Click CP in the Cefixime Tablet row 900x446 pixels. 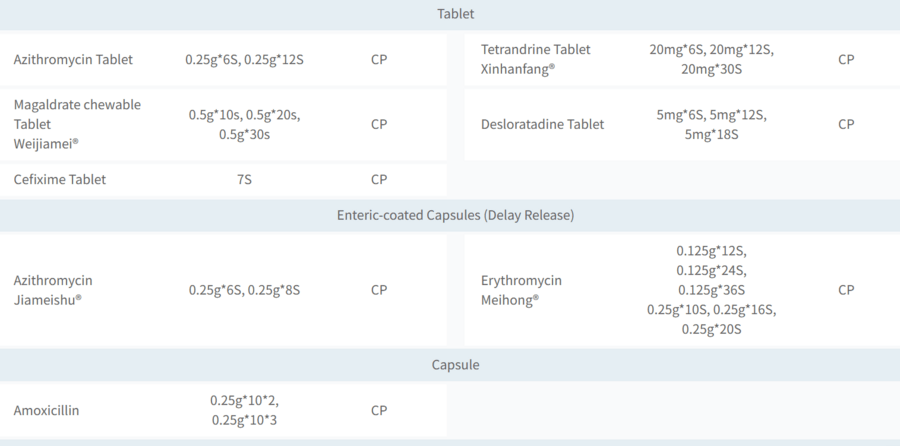tap(379, 180)
